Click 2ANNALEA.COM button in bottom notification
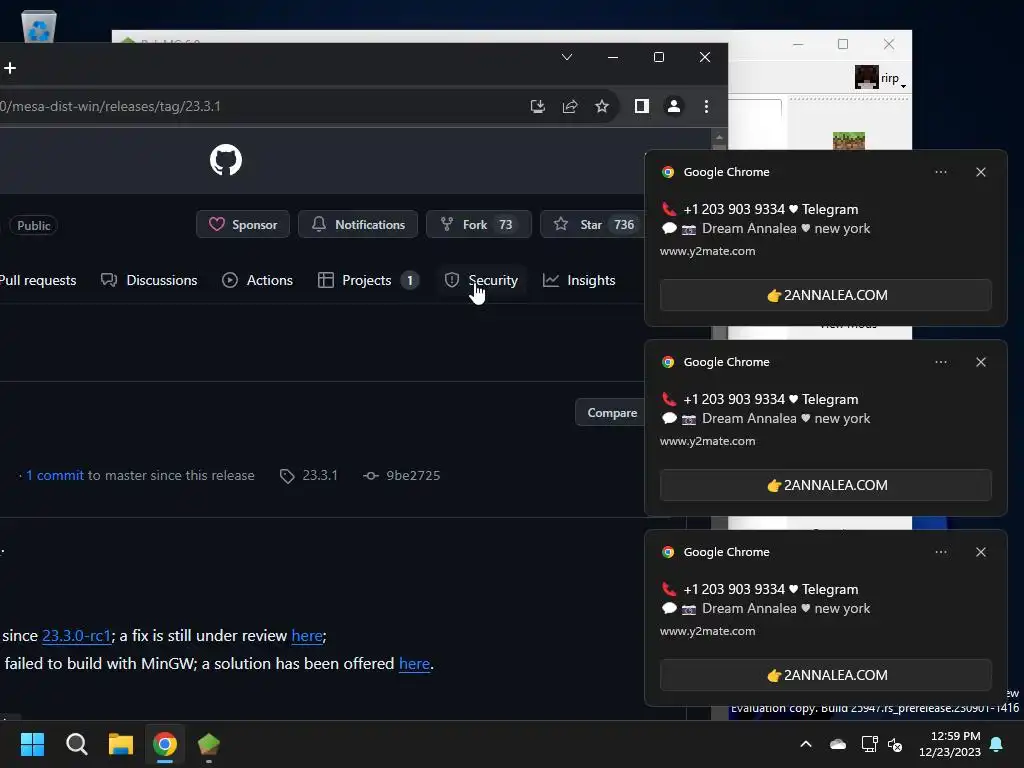 pos(825,675)
